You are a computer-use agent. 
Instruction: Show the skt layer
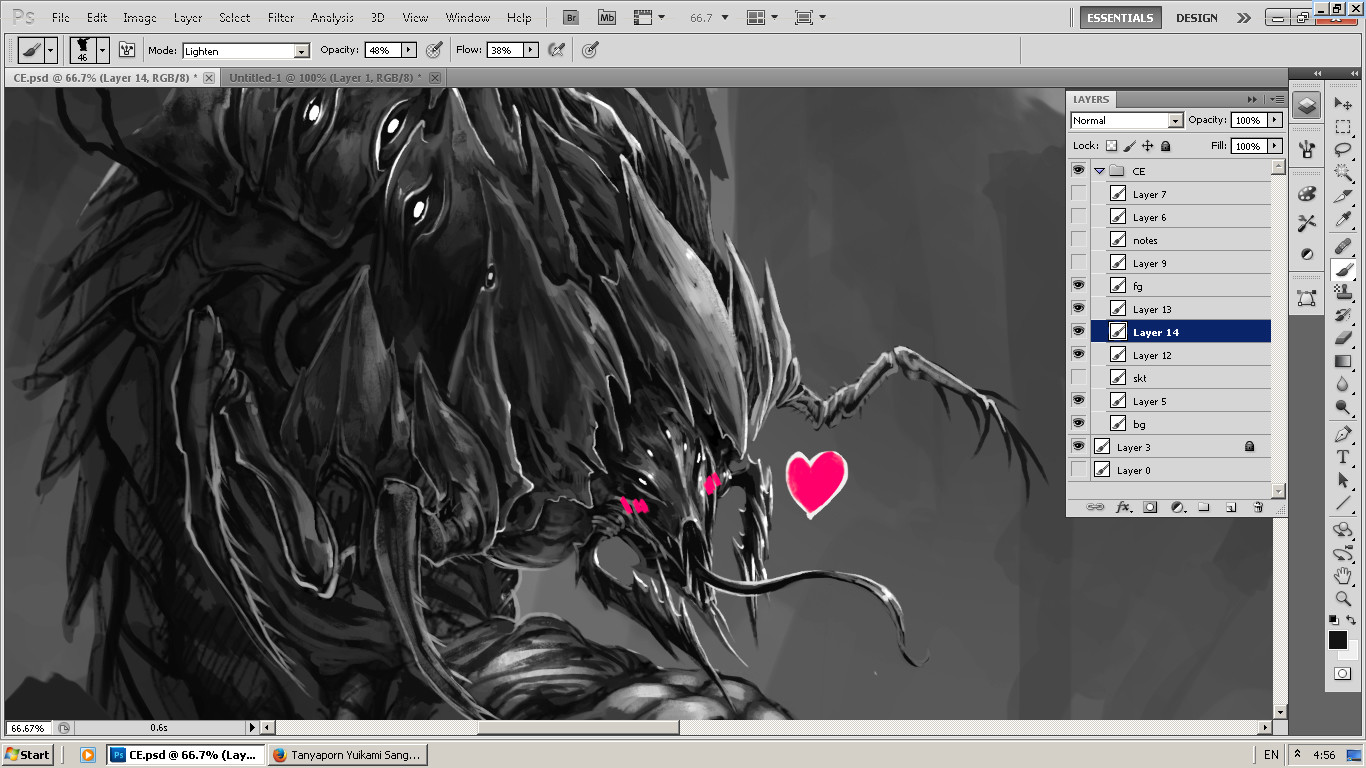[x=1078, y=378]
